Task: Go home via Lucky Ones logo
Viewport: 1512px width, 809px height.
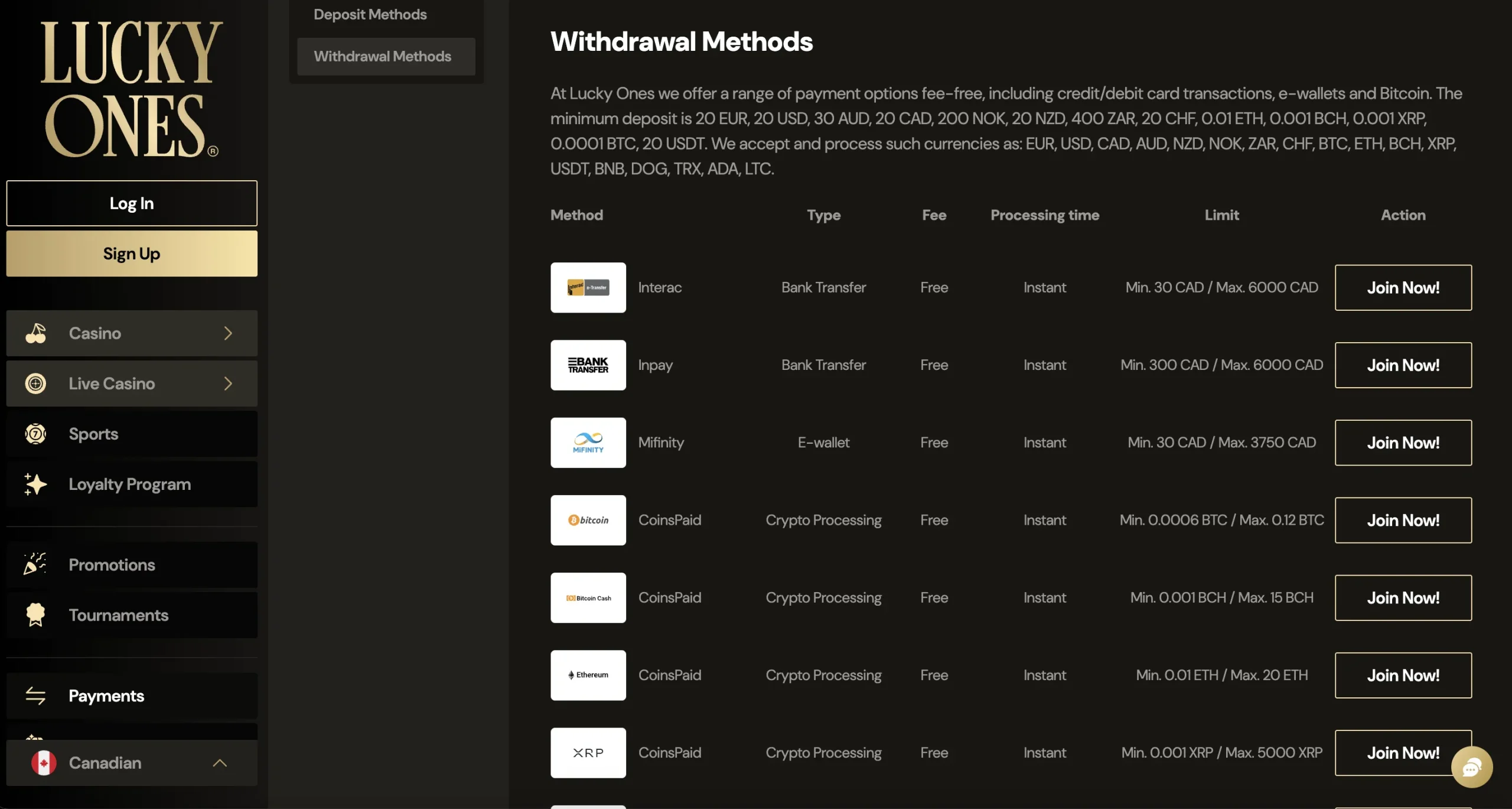Action: click(131, 89)
